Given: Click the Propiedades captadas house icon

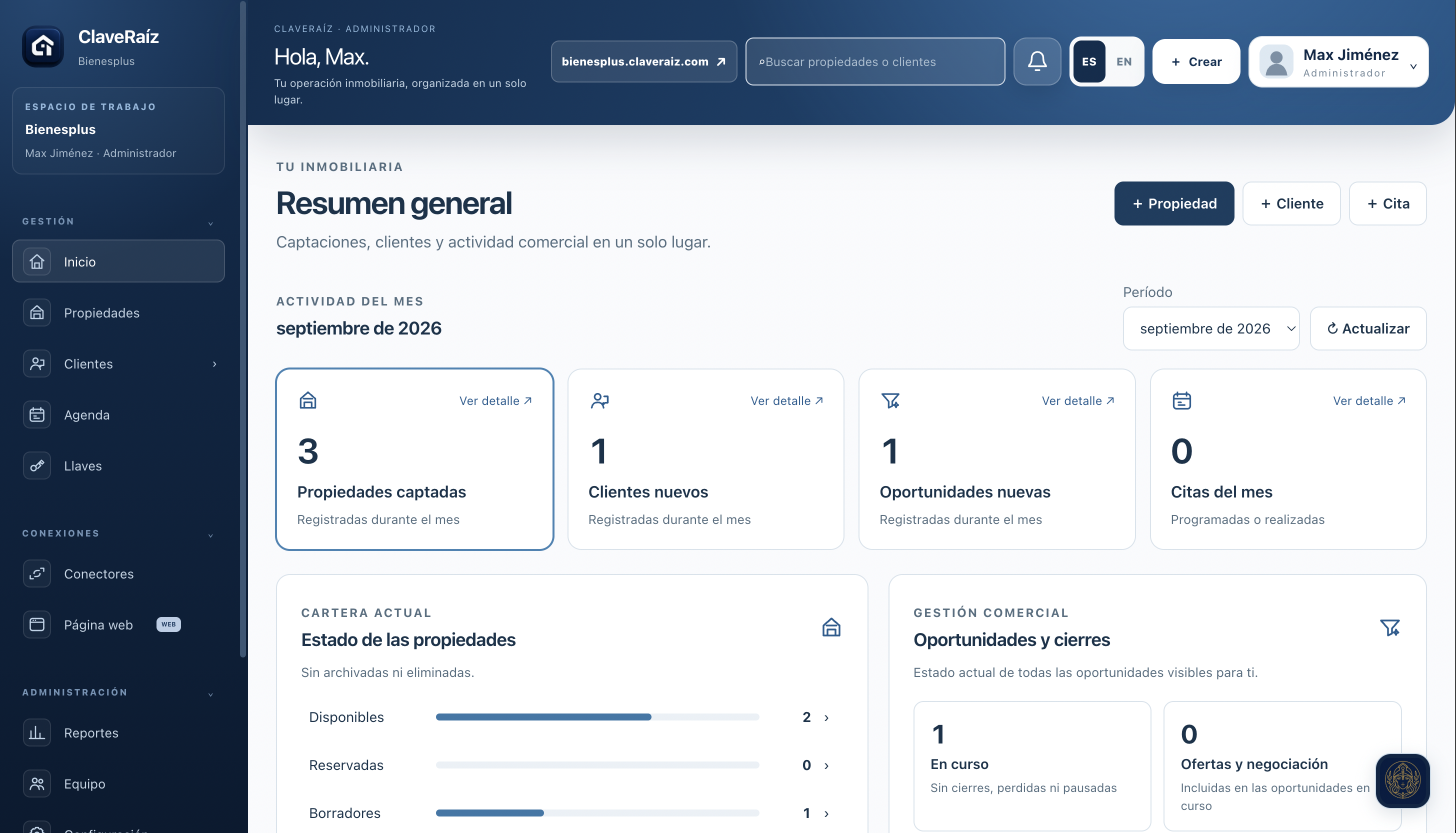Looking at the screenshot, I should [x=308, y=400].
